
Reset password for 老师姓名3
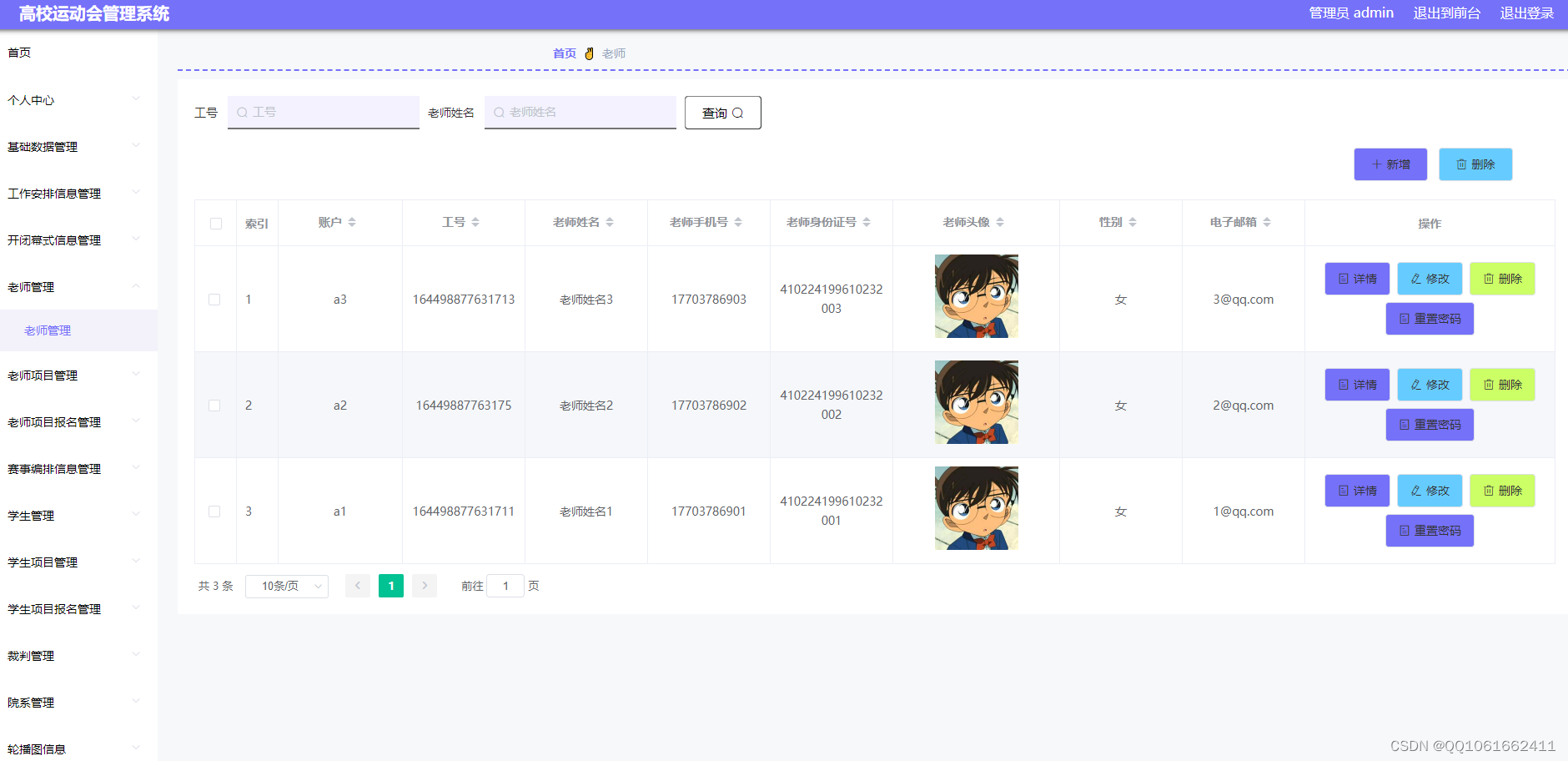[1430, 319]
